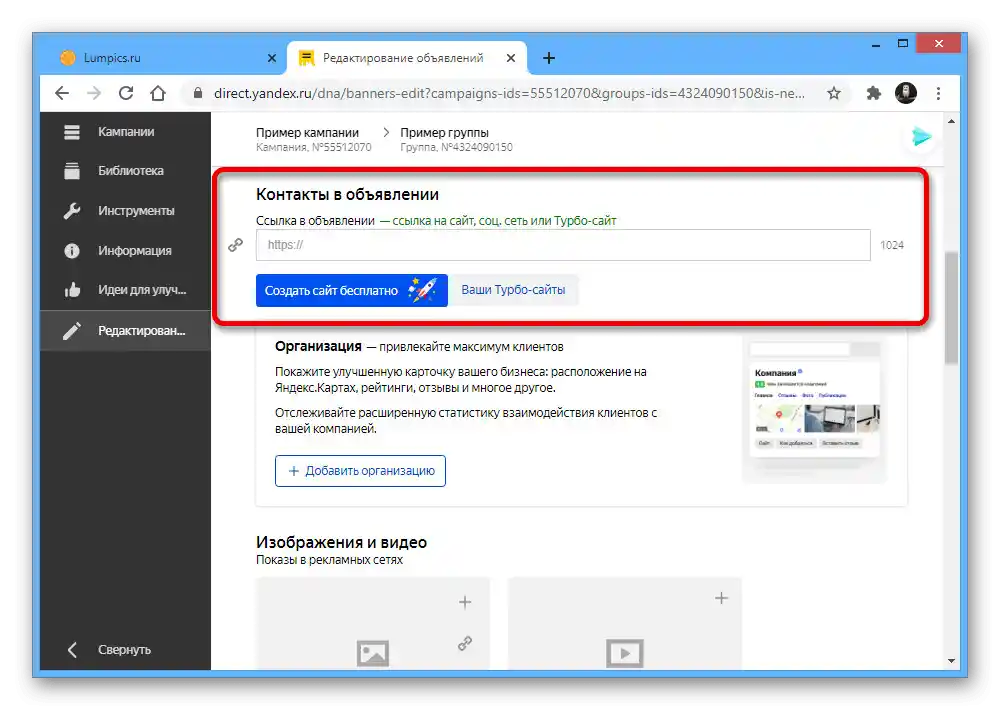Open the Chrome profile avatar
The height and width of the screenshot is (710, 1000).
(906, 93)
